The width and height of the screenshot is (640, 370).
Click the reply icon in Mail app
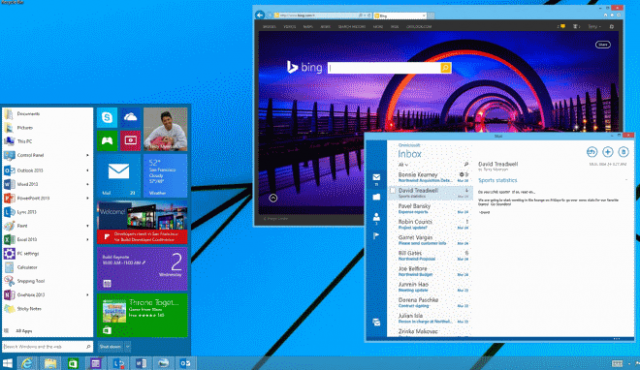[592, 152]
